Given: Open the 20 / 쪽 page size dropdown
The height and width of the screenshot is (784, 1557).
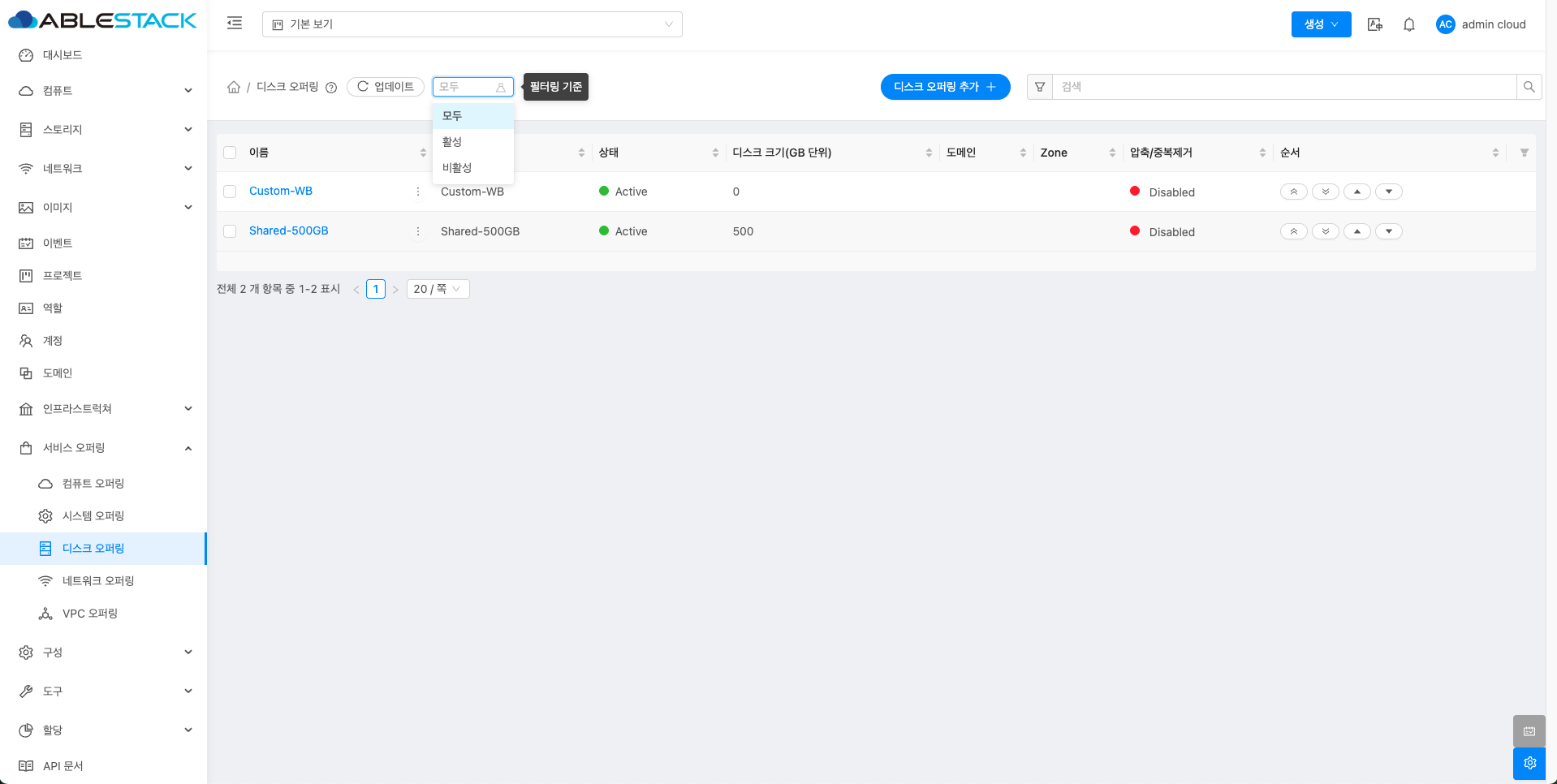Looking at the screenshot, I should [x=438, y=289].
